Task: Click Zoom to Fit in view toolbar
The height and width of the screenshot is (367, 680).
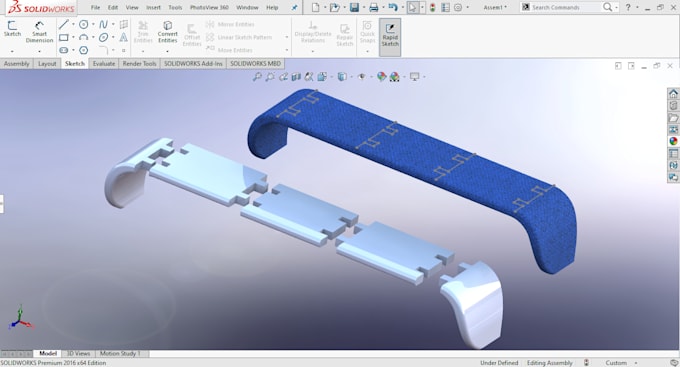Action: pyautogui.click(x=257, y=77)
